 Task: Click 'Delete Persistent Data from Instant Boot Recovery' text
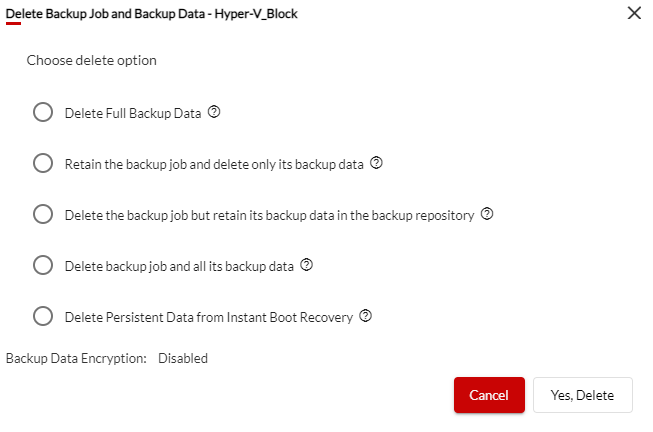(209, 317)
